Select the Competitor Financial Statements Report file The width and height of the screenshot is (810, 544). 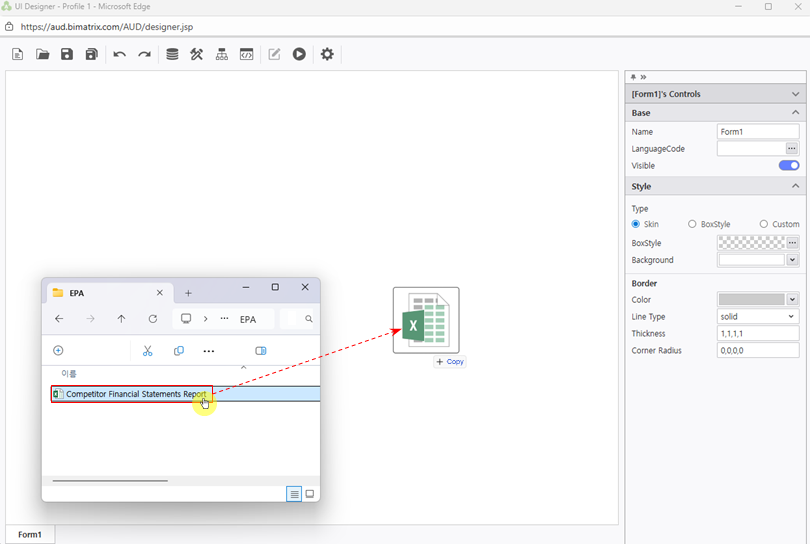point(135,395)
